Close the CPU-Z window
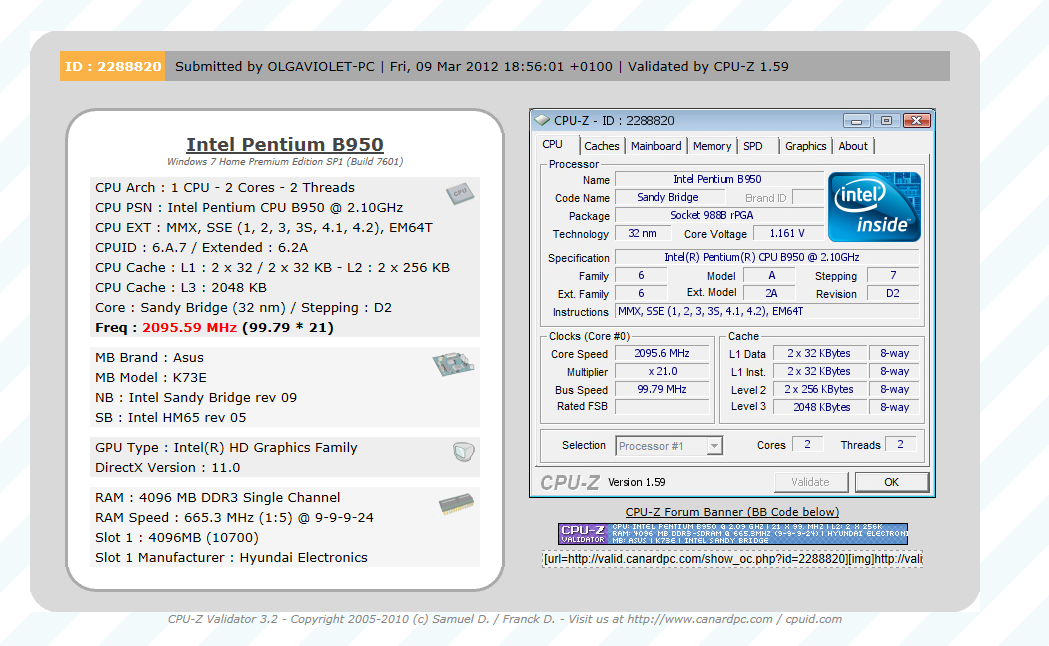 coord(917,120)
